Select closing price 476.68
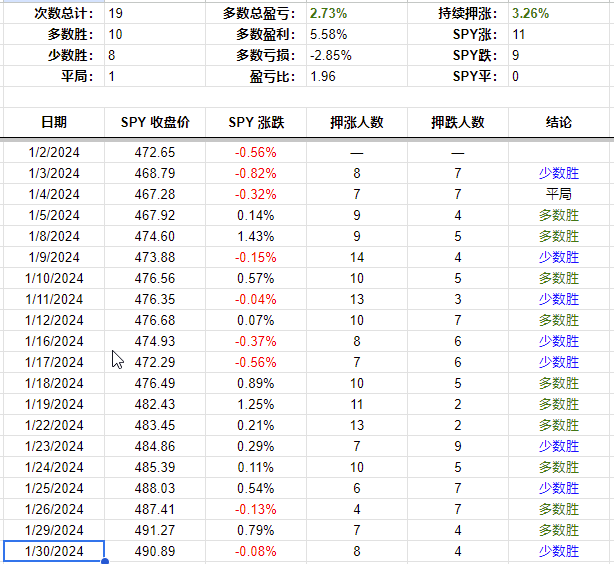 pyautogui.click(x=155, y=320)
